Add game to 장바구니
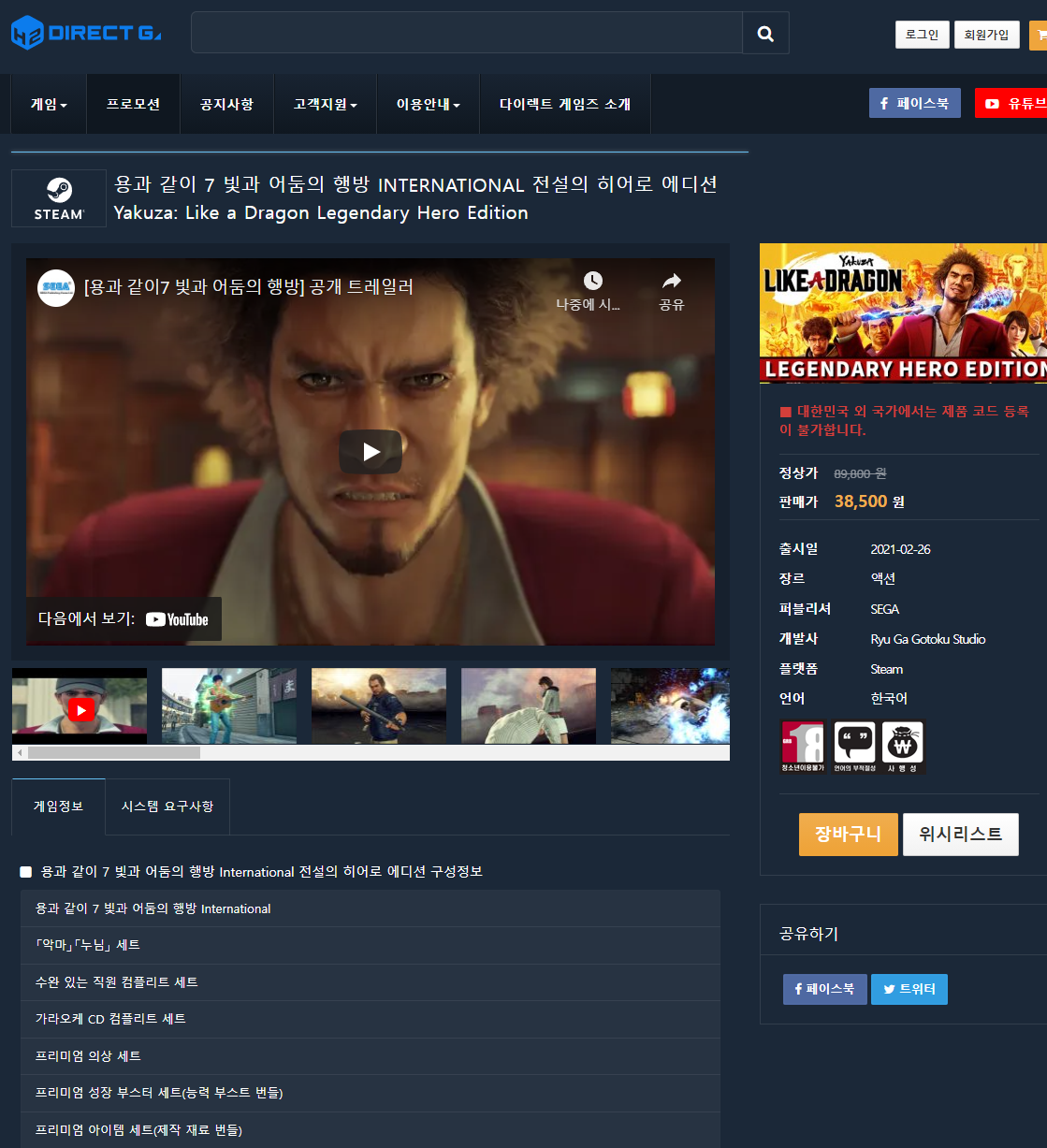The width and height of the screenshot is (1047, 1148). (x=848, y=834)
